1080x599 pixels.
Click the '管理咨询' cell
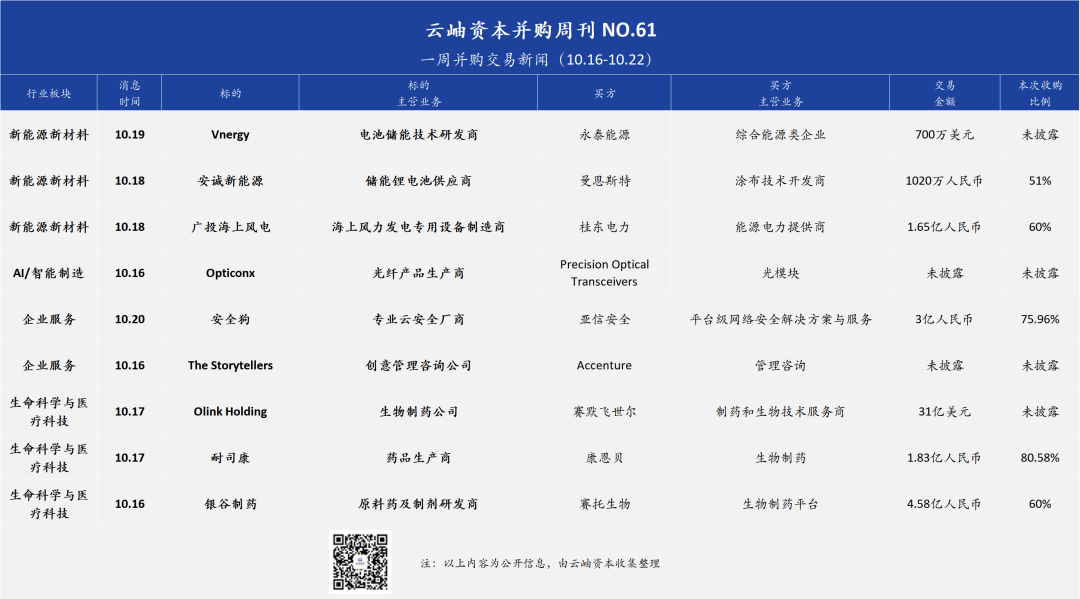point(780,366)
